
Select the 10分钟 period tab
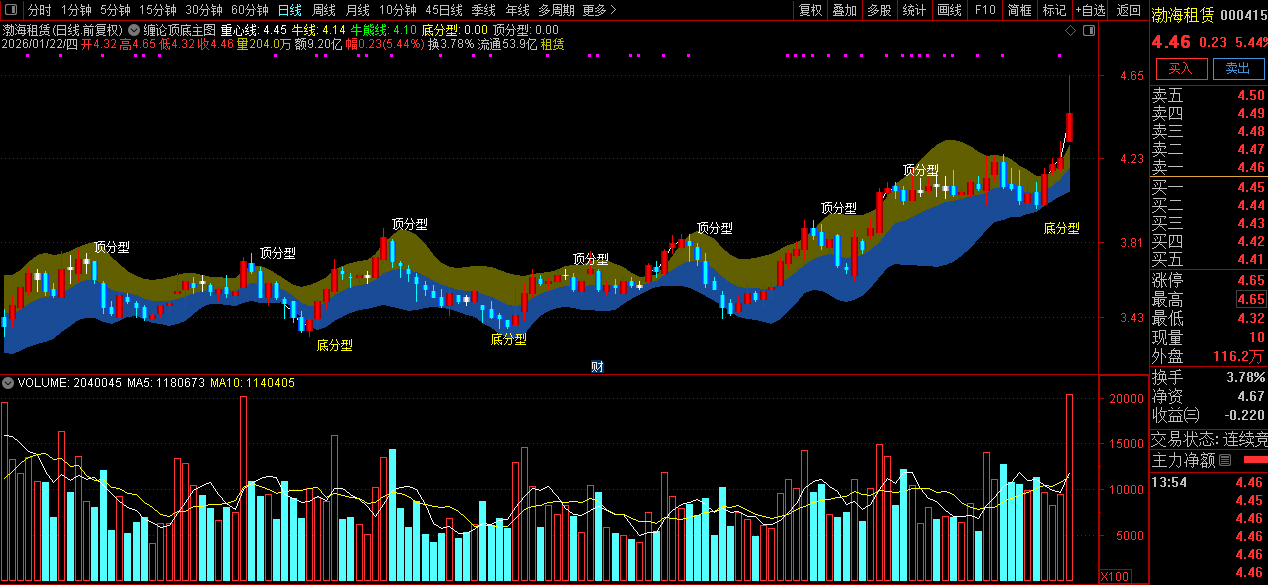(397, 10)
